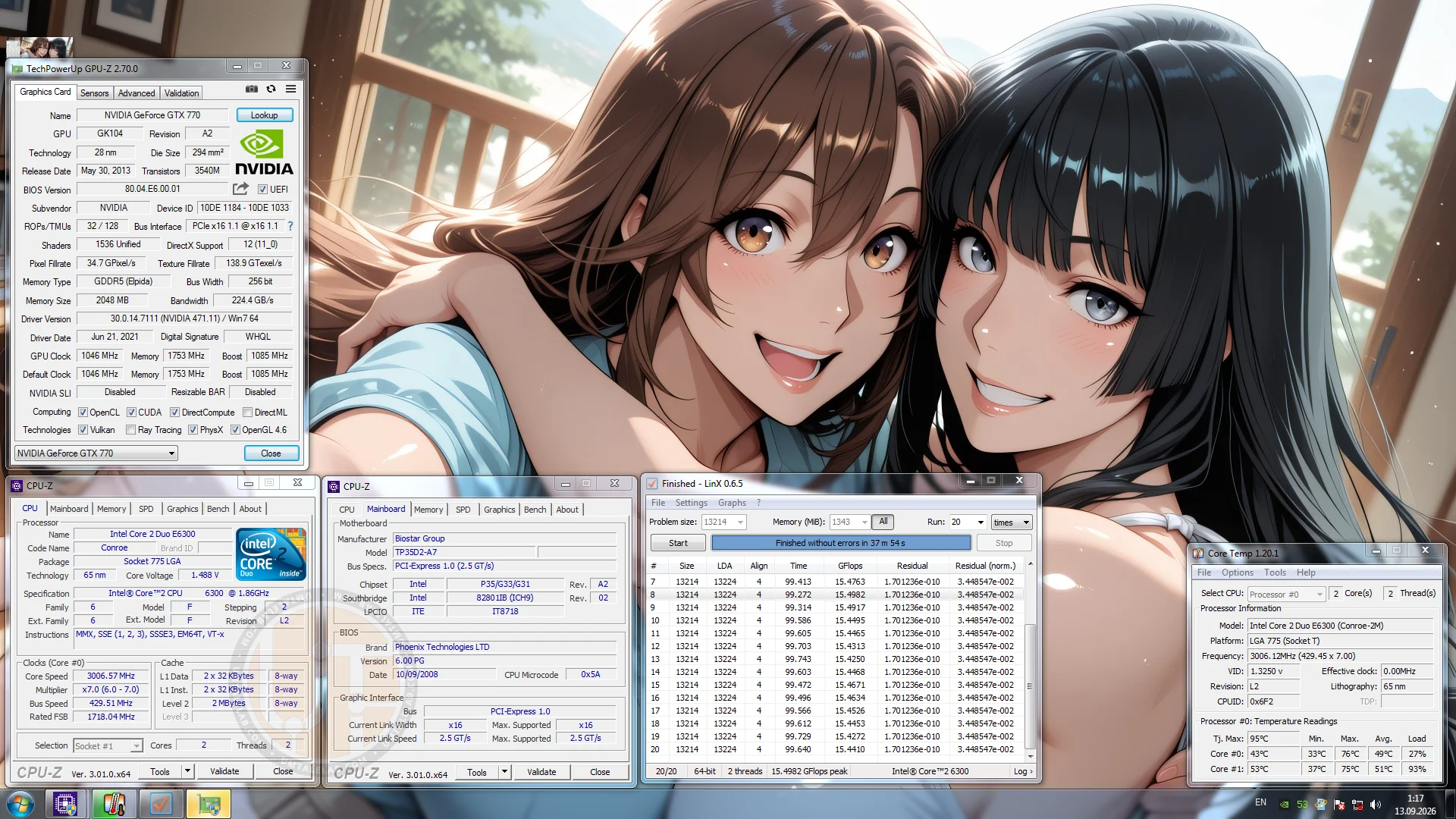Click the volume speaker tray icon

(1376, 805)
